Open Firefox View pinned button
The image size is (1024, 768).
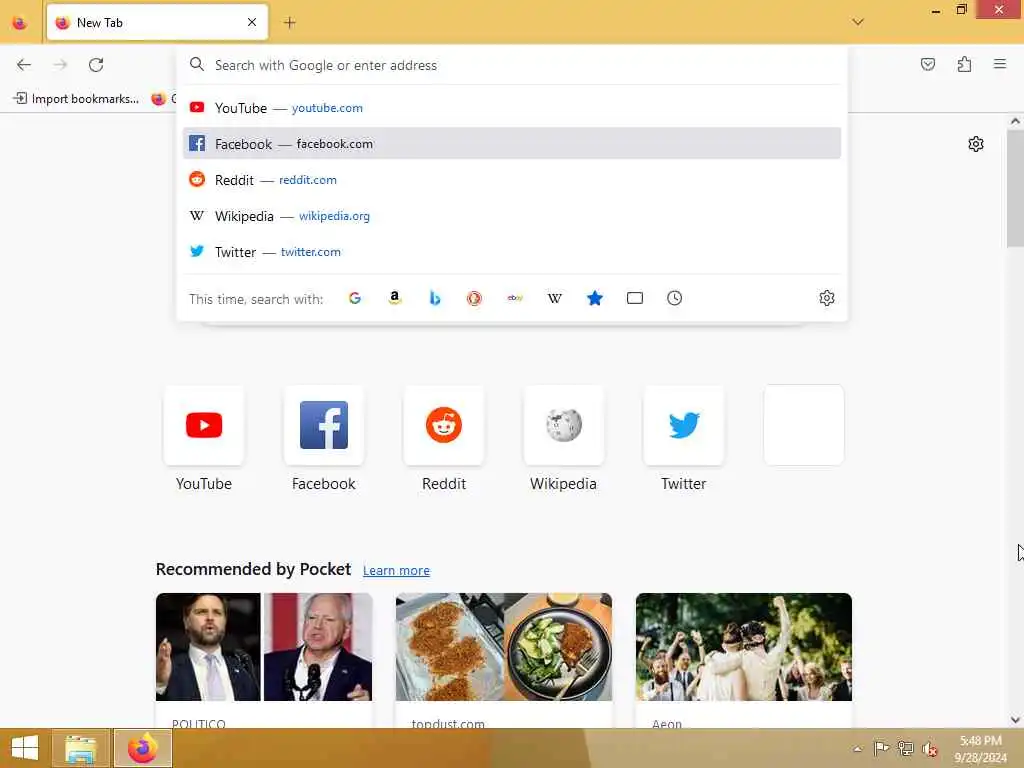20,23
